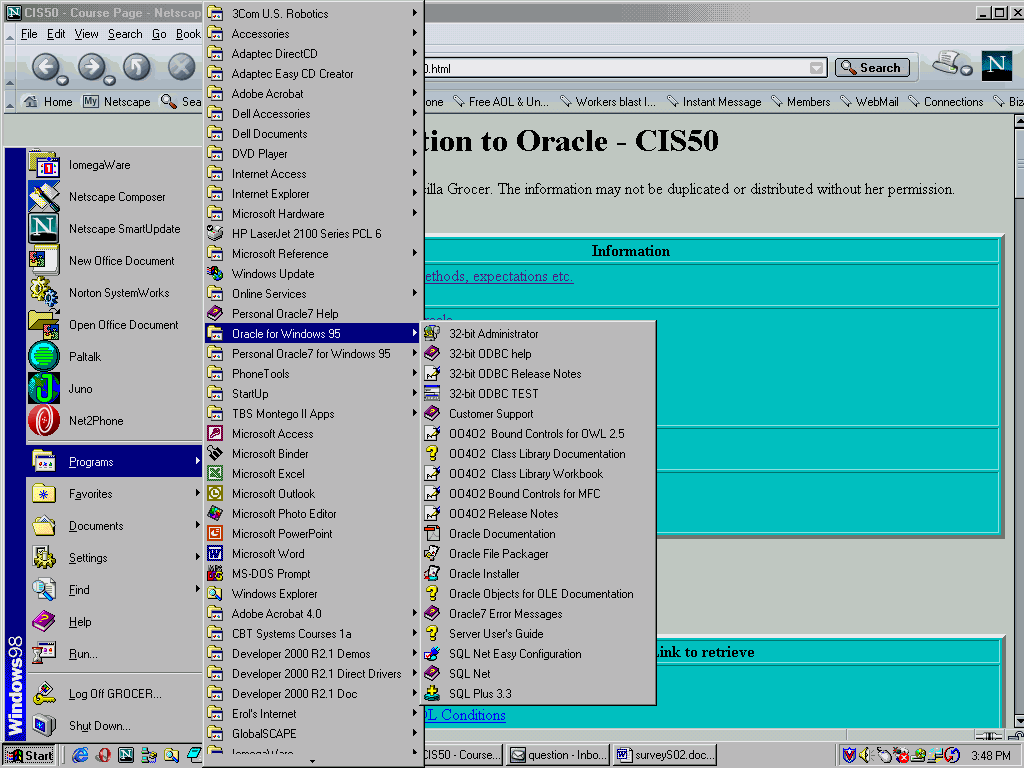Click the Reload toolbar icon
Viewport: 1024px width, 768px height.
click(x=136, y=67)
